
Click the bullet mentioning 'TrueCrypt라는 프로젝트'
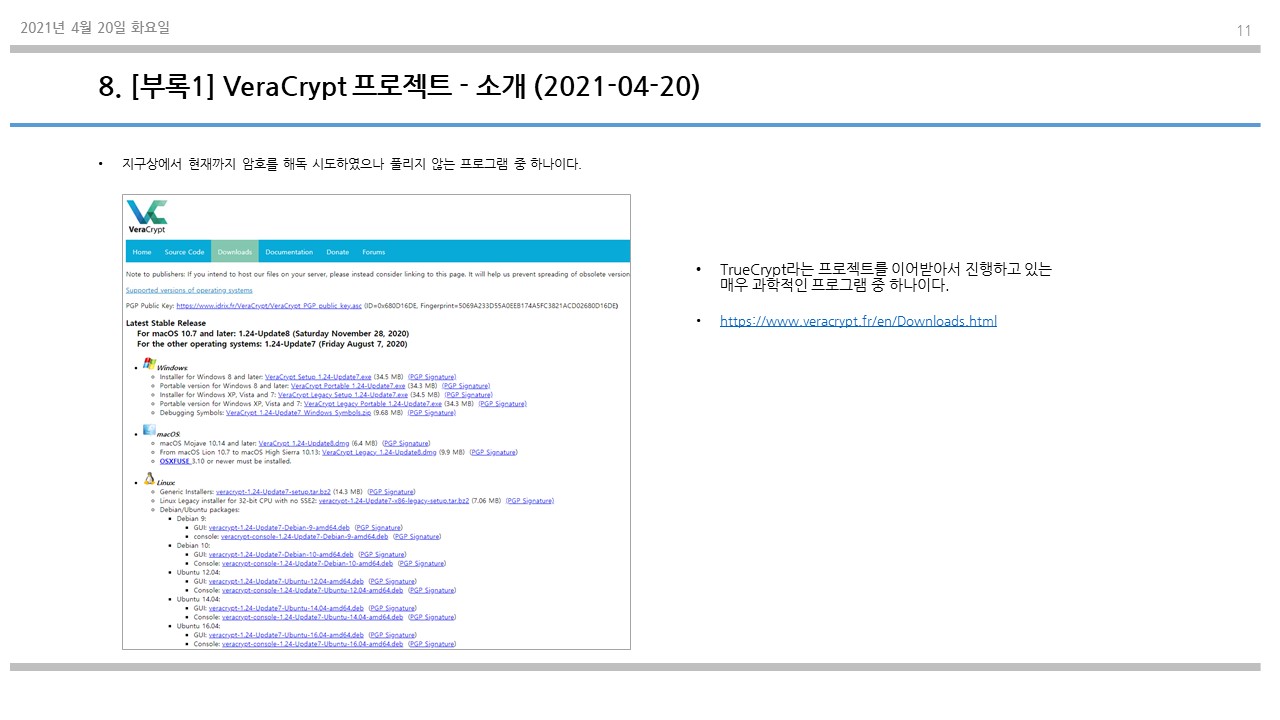(886, 277)
